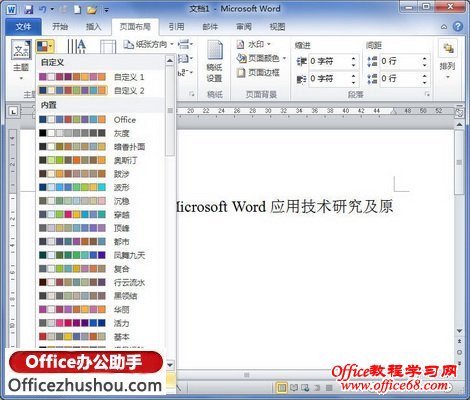Click the theme colors button
This screenshot has width=470, height=400.
[x=45, y=46]
